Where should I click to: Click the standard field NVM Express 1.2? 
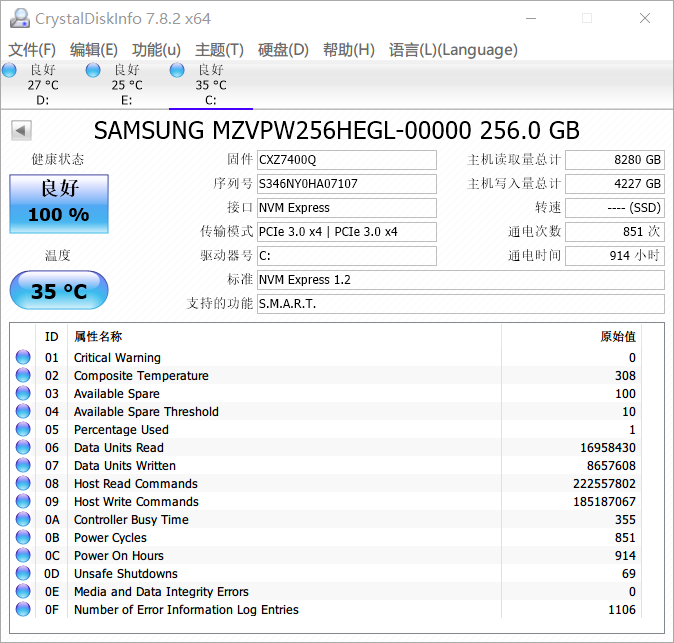coord(461,280)
